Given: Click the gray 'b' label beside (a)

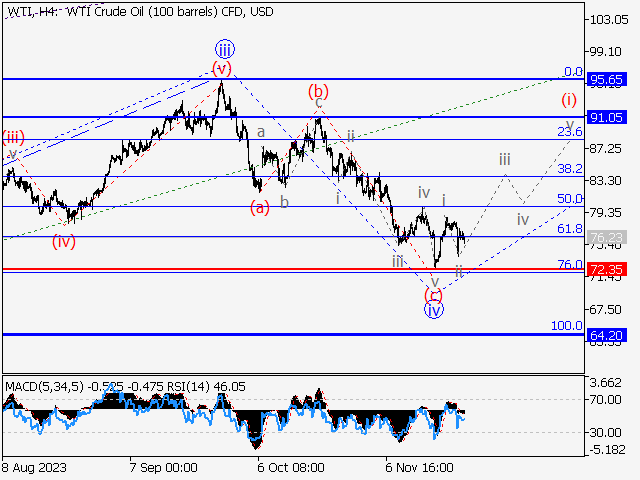Looking at the screenshot, I should pyautogui.click(x=284, y=202).
